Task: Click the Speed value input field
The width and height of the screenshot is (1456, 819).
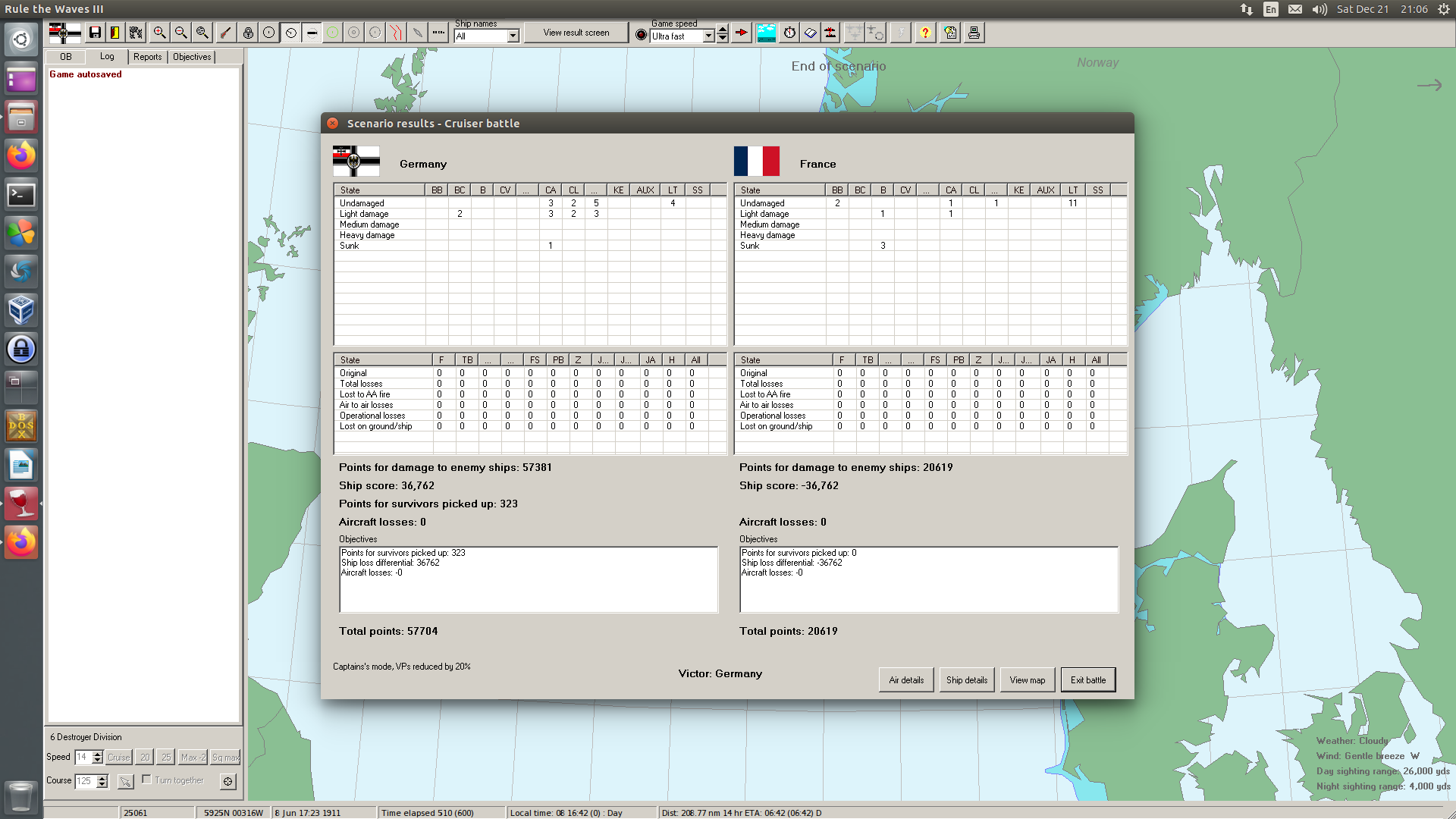Action: point(83,757)
